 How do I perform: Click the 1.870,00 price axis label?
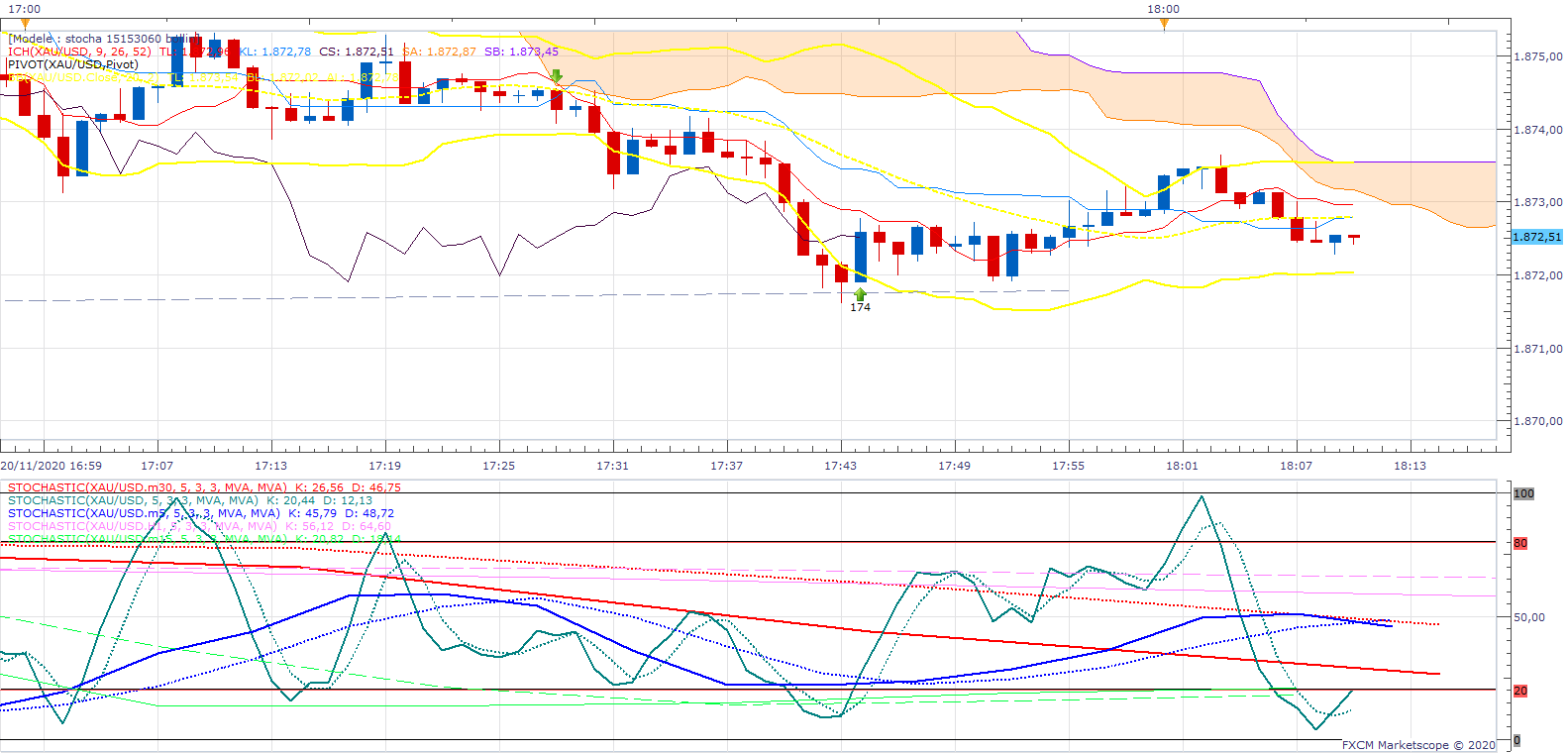1538,421
